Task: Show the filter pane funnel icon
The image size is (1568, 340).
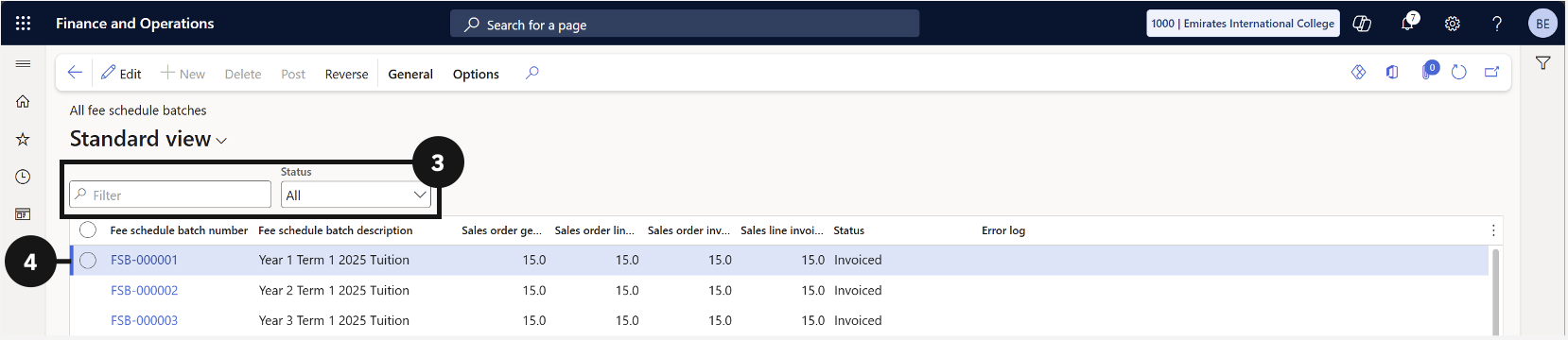Action: tap(1542, 63)
